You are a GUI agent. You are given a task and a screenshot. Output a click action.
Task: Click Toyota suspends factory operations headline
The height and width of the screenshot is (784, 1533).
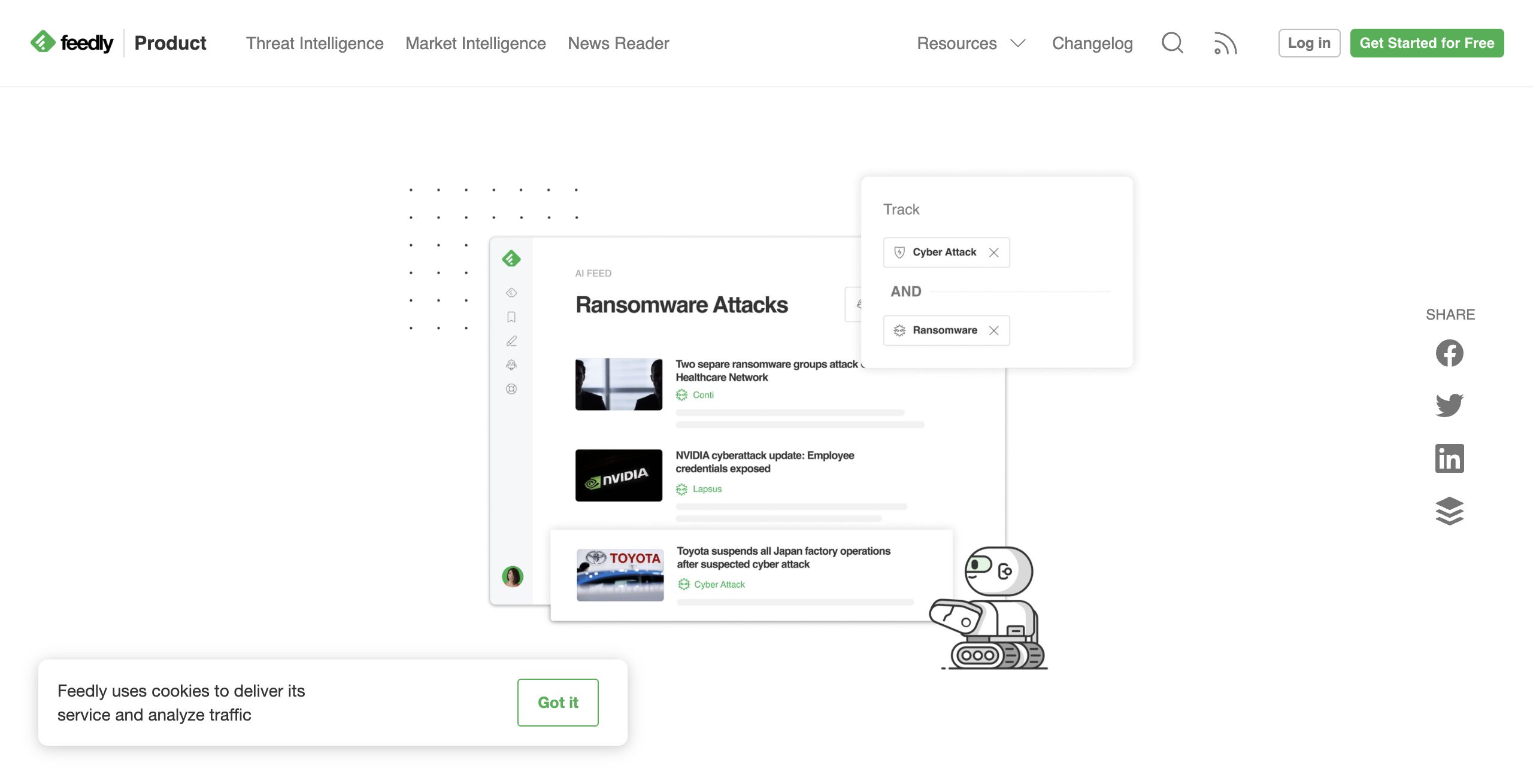point(783,558)
